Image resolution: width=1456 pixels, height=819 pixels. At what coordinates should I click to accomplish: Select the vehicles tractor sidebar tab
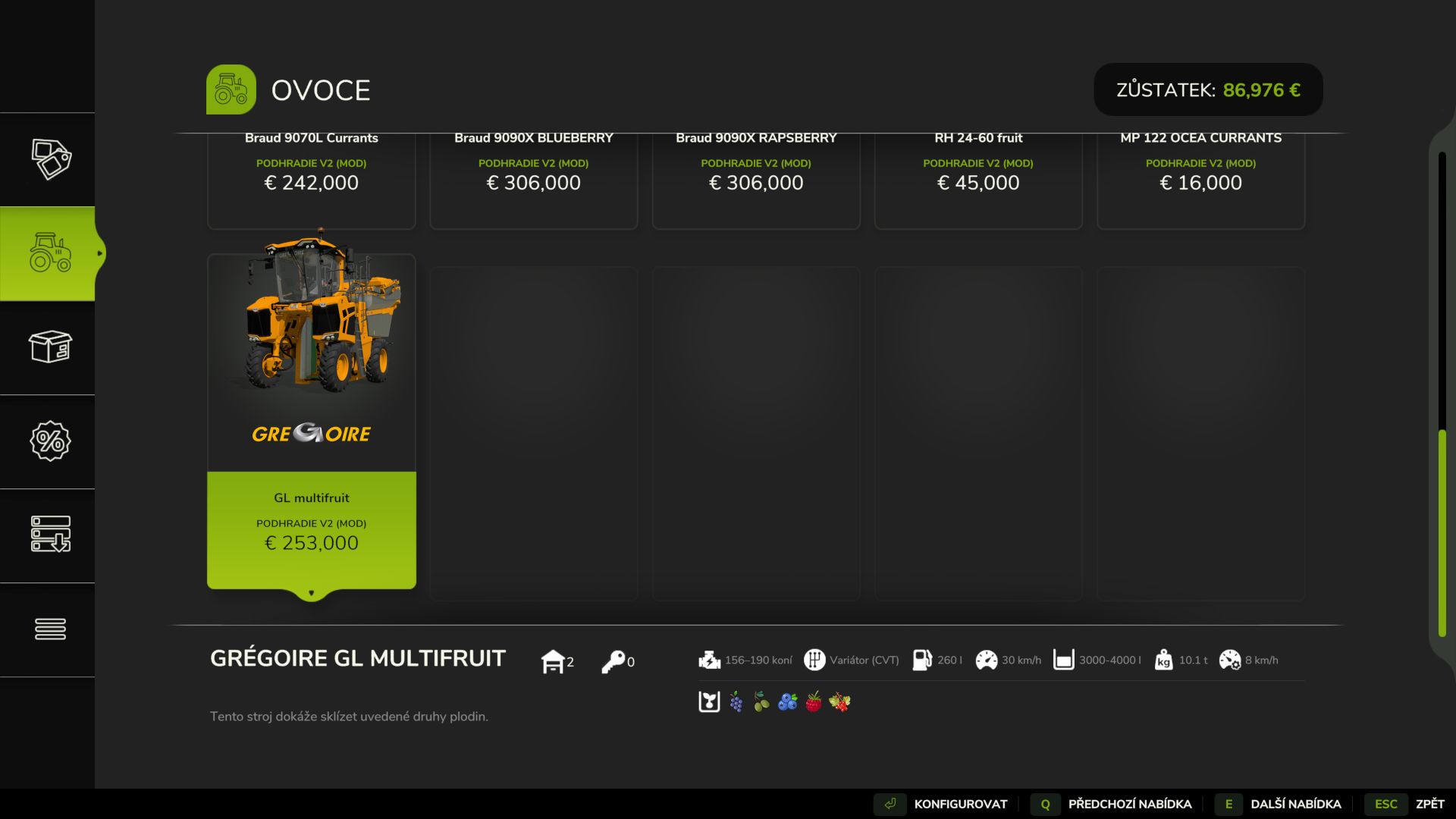[51, 253]
